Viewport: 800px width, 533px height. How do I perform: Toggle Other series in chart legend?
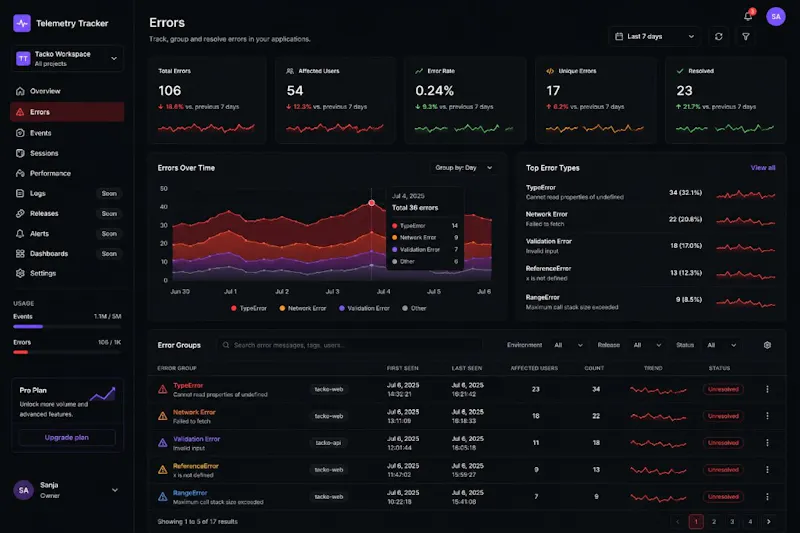pos(414,309)
